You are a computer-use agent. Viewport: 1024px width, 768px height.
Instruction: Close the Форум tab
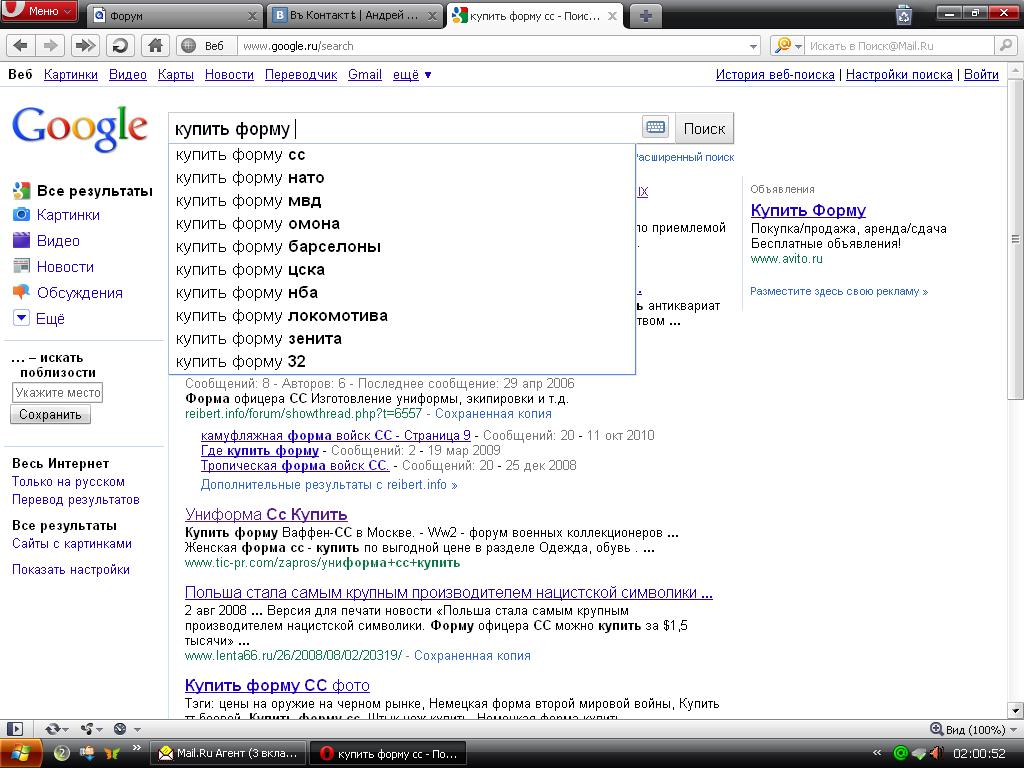252,16
